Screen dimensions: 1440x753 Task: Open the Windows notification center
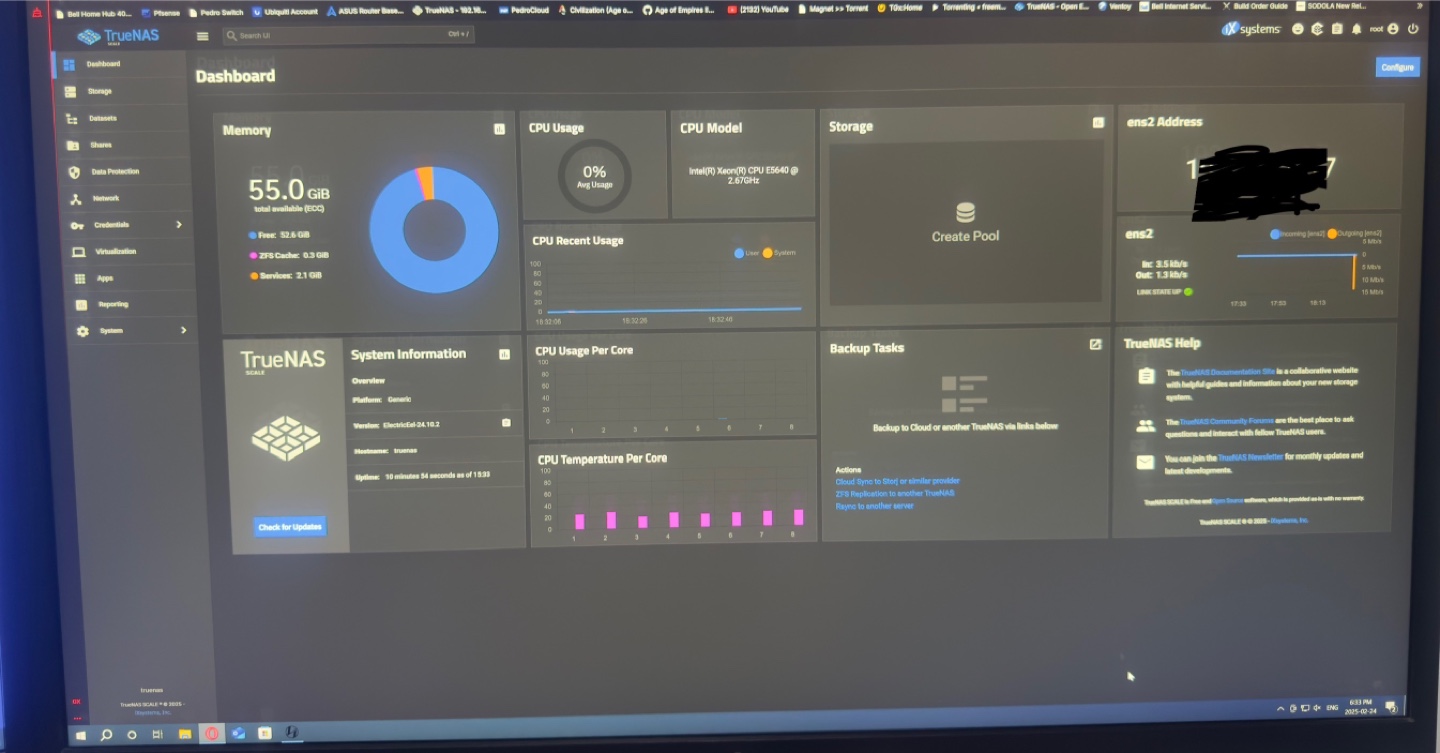tap(1391, 706)
